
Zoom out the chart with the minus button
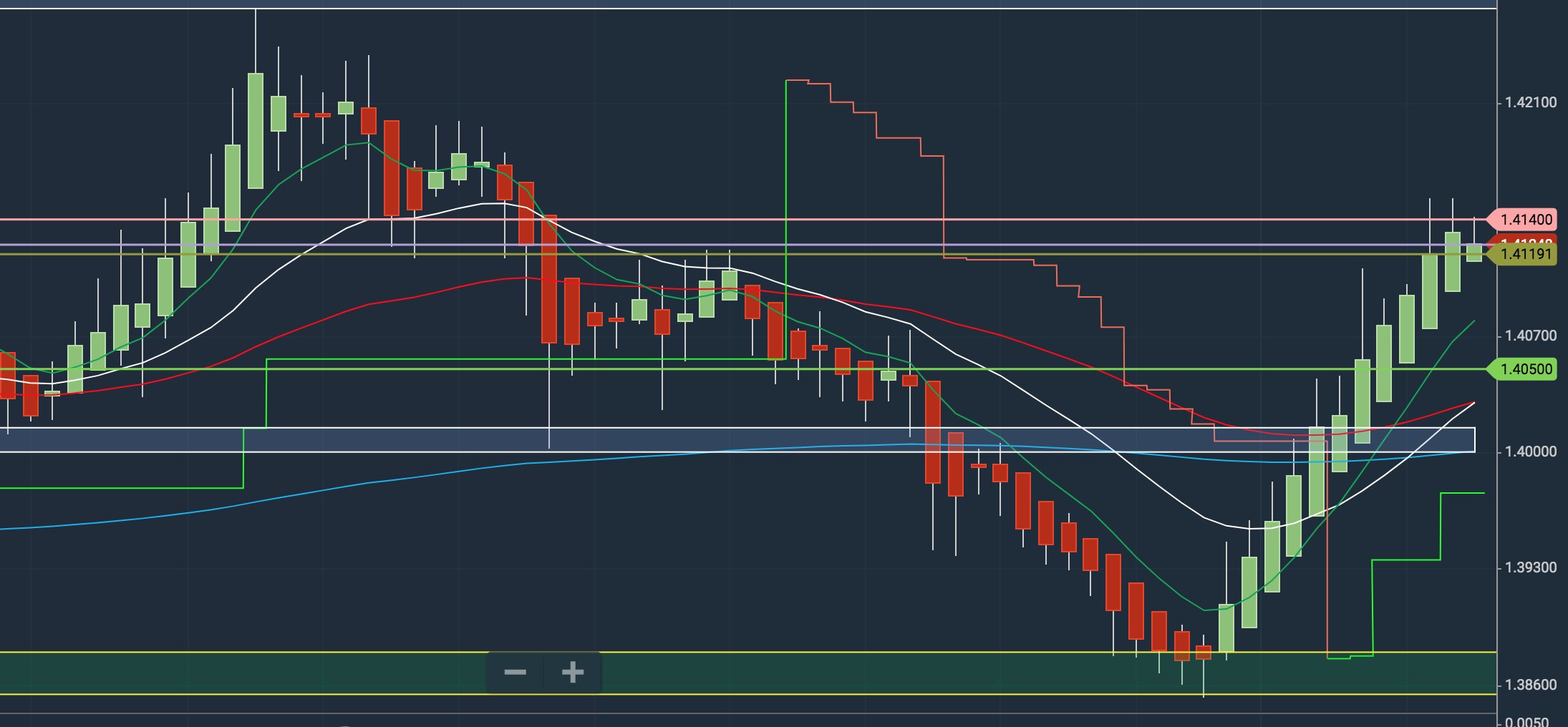pyautogui.click(x=516, y=673)
